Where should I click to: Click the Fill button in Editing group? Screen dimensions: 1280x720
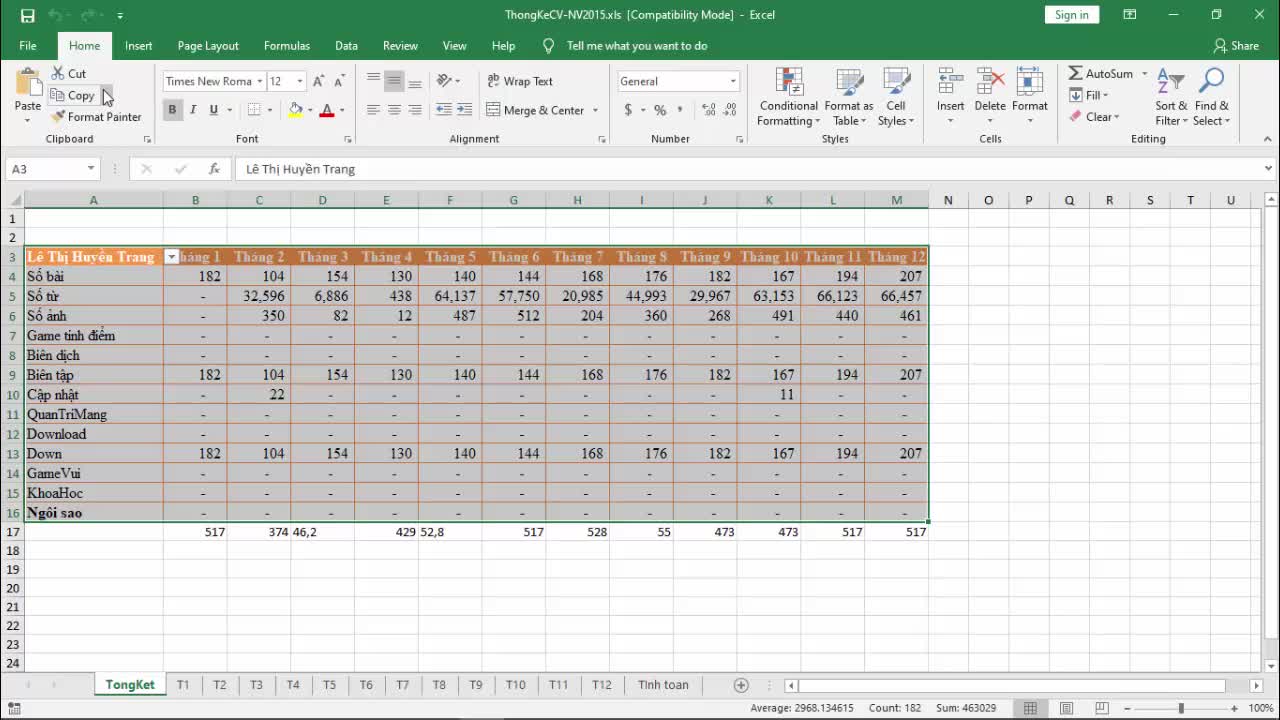click(1089, 95)
